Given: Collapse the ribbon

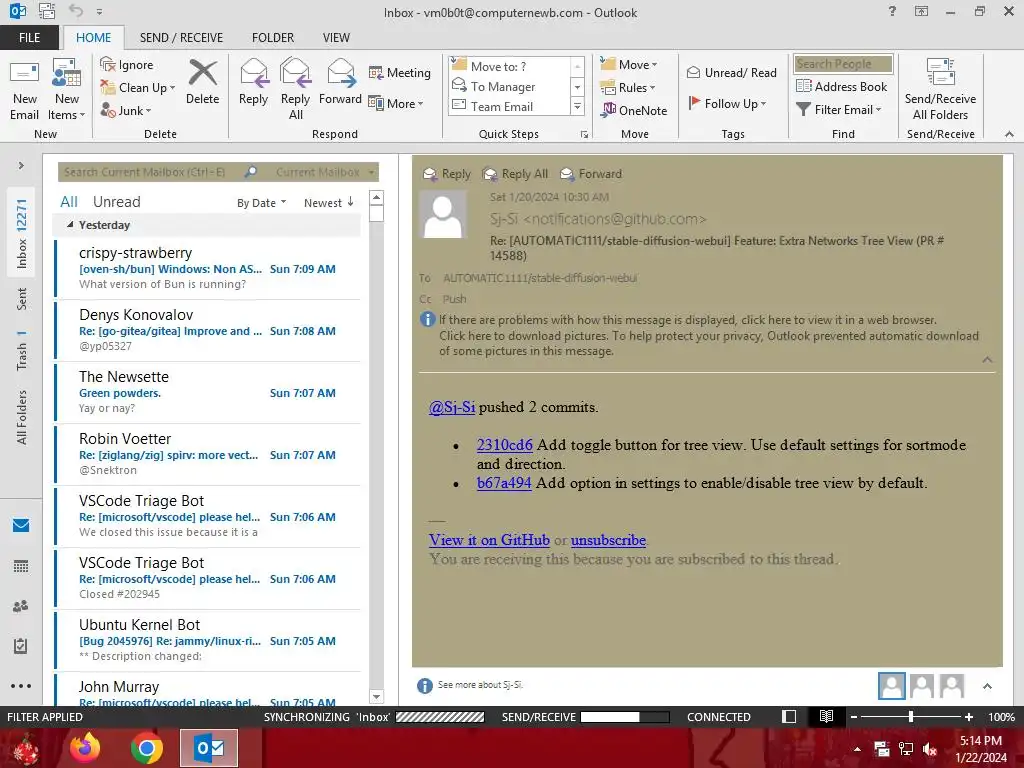Looking at the screenshot, I should [1009, 134].
